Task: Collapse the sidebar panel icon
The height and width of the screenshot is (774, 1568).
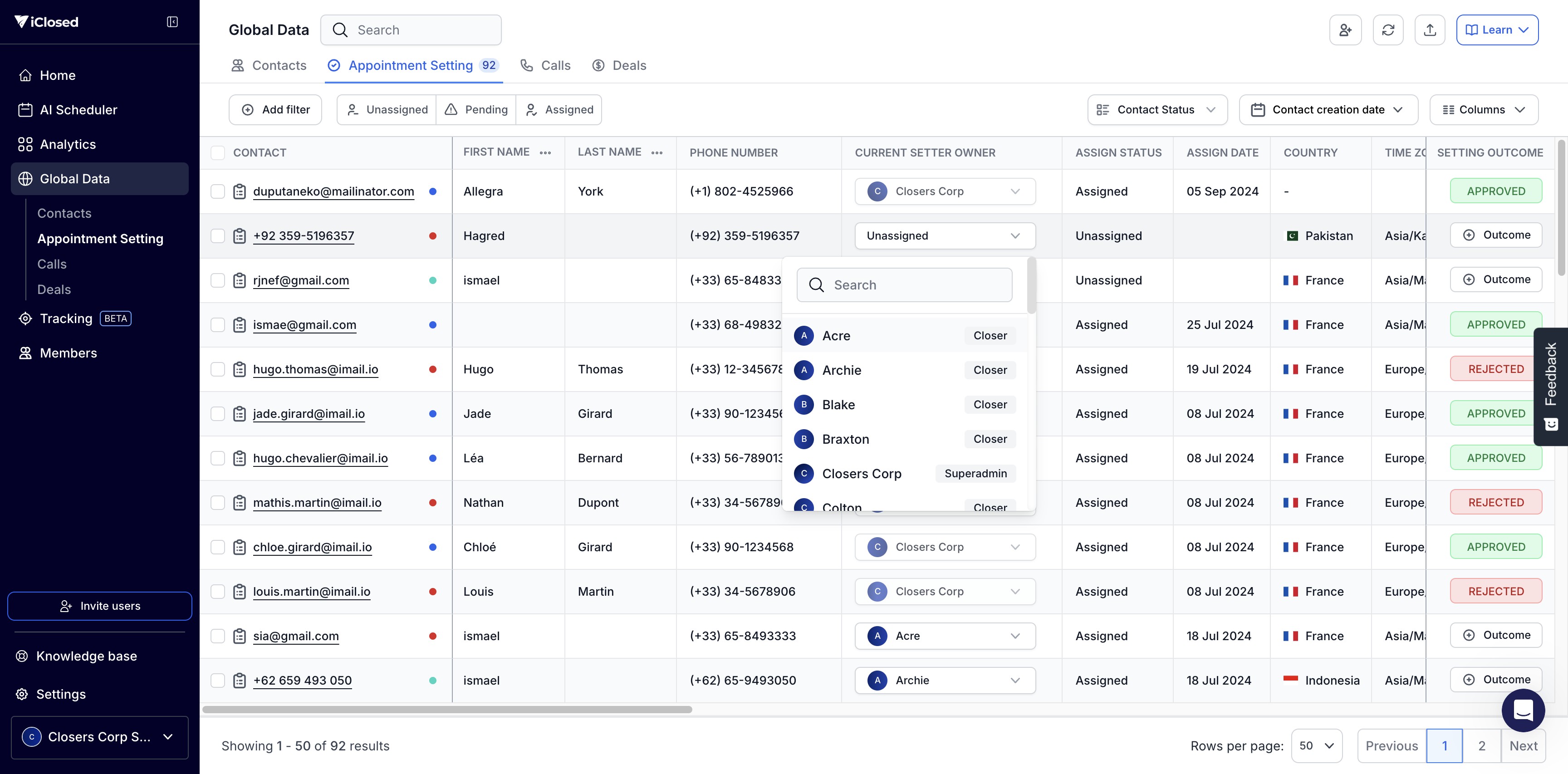Action: point(172,22)
